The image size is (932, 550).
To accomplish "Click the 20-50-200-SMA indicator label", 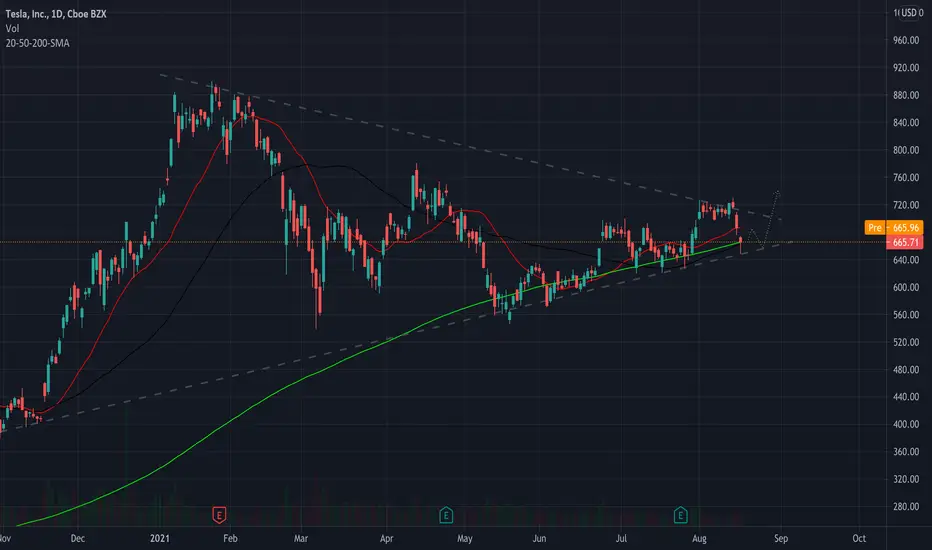I will [37, 43].
